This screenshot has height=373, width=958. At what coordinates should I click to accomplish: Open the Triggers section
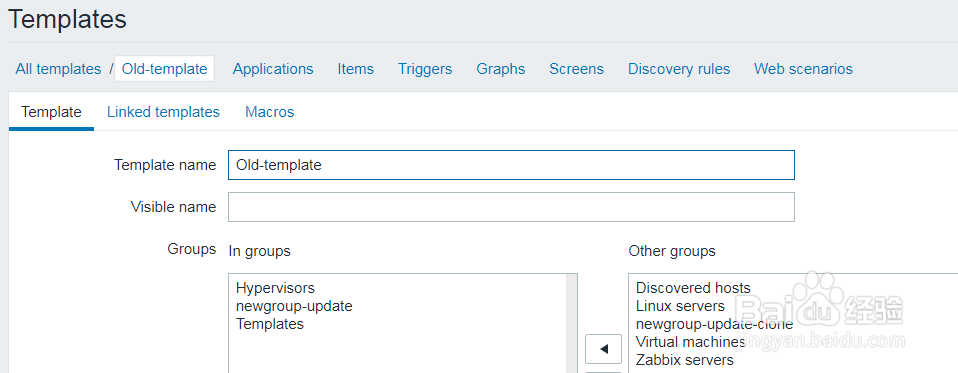[425, 69]
